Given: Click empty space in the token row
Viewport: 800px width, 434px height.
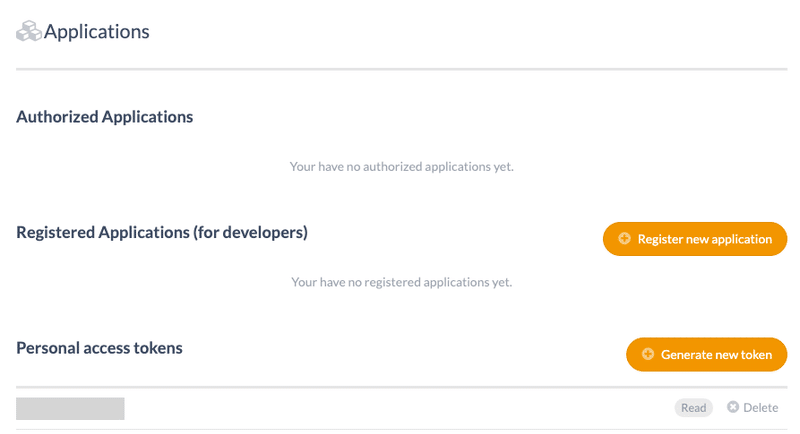Looking at the screenshot, I should tap(398, 408).
